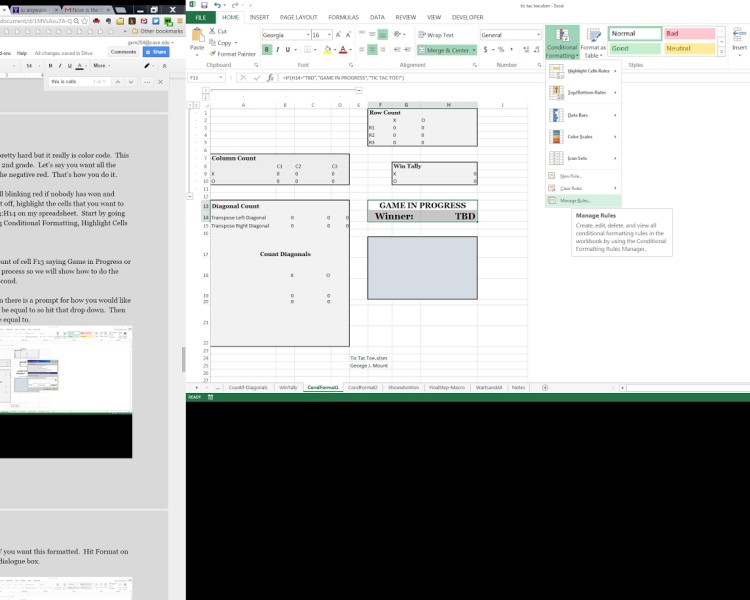Viewport: 750px width, 600px height.
Task: Click the Insert Function fx icon
Action: (270, 77)
